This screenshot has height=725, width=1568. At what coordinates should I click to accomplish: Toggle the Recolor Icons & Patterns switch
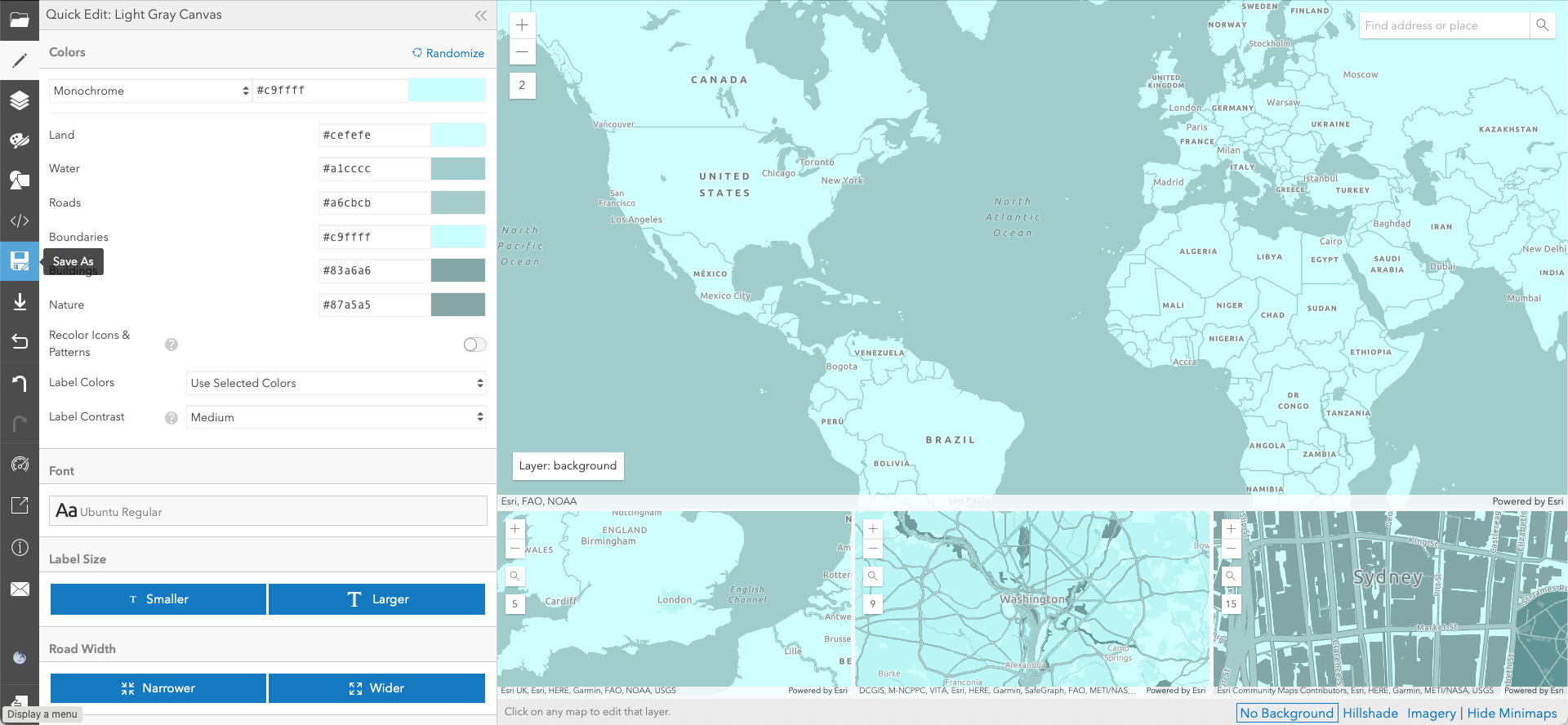474,345
